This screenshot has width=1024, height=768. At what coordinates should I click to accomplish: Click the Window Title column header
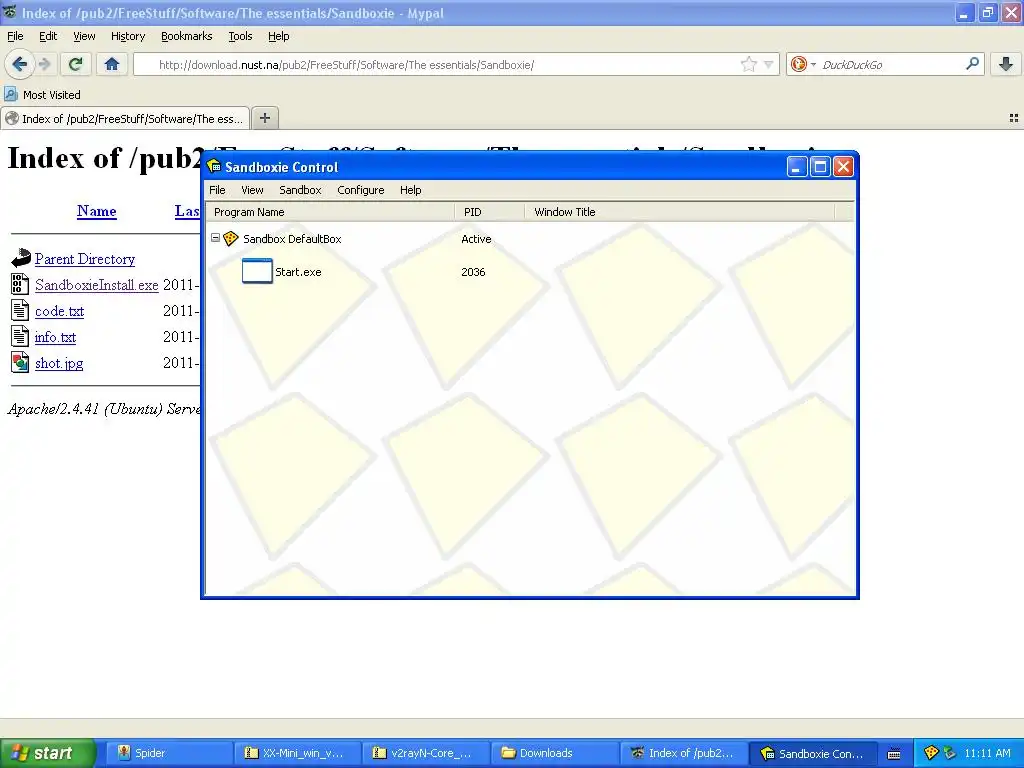680,212
